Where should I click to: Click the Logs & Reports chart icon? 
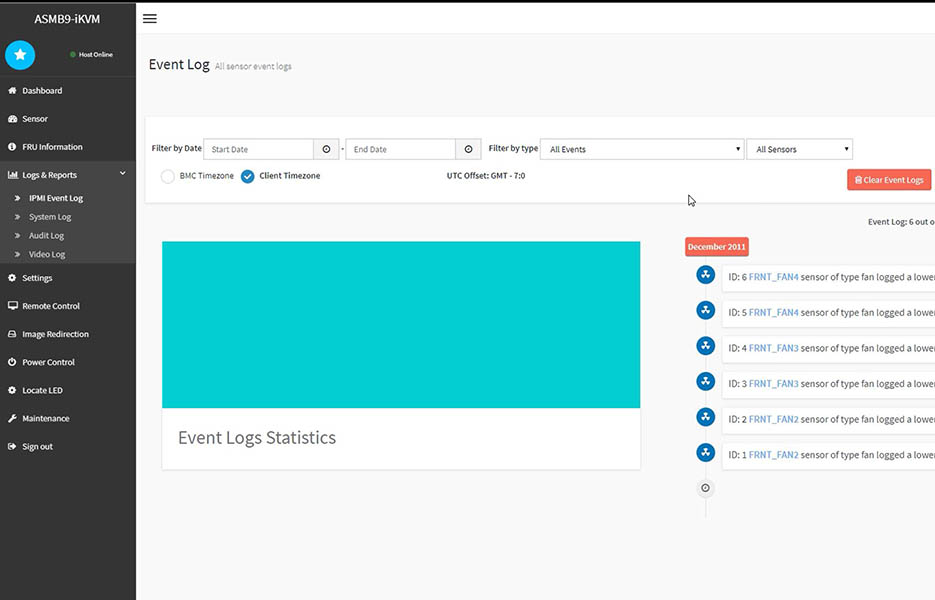(x=13, y=175)
